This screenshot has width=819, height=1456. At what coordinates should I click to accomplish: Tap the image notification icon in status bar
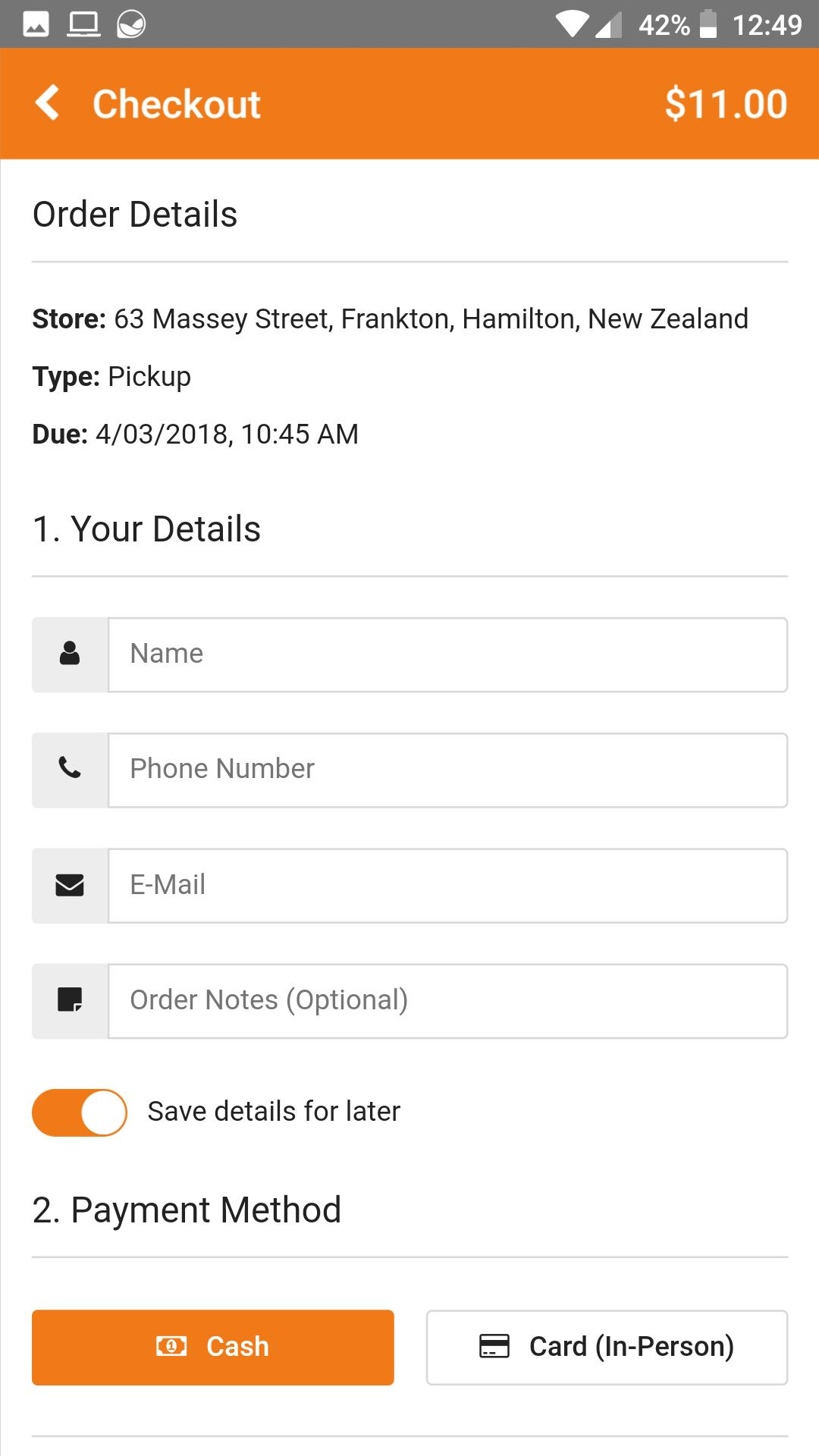36,24
